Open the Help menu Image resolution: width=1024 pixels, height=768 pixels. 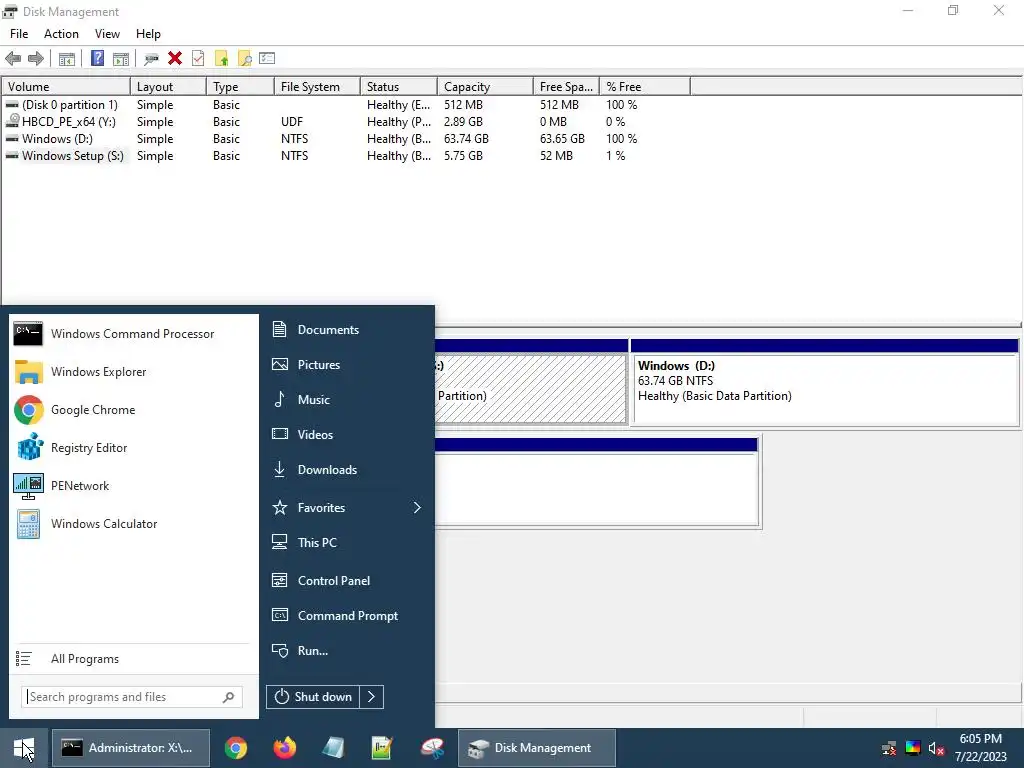click(148, 34)
